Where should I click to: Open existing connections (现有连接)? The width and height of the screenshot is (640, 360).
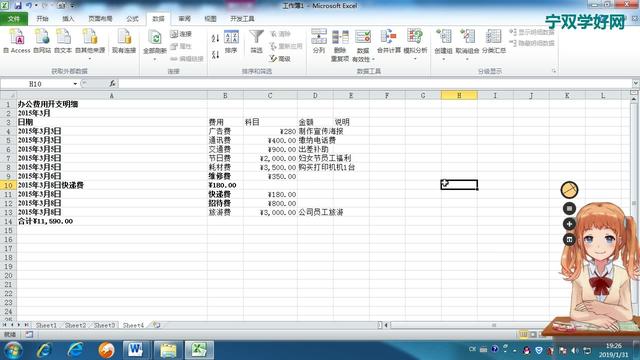[x=124, y=42]
